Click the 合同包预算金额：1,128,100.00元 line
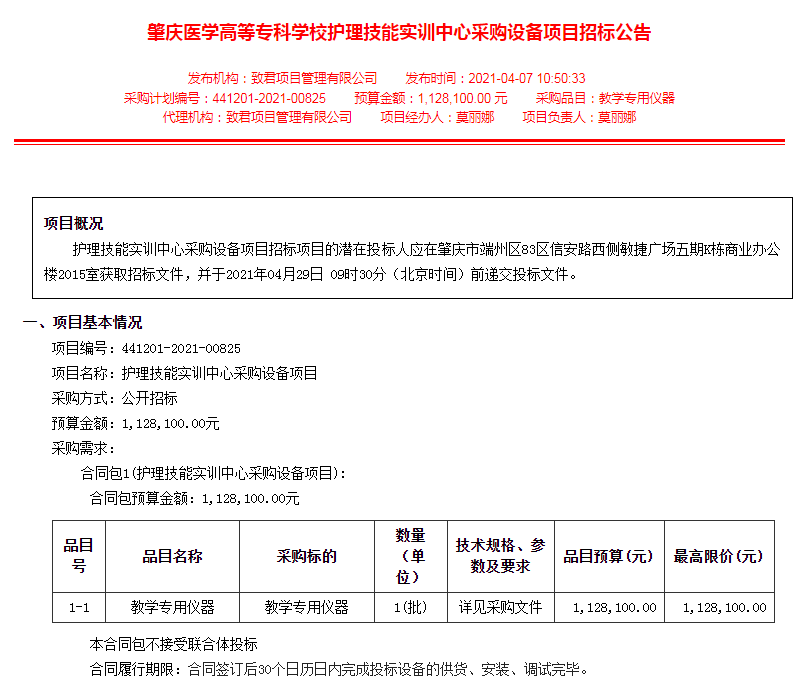This screenshot has height=683, width=797. (x=194, y=498)
